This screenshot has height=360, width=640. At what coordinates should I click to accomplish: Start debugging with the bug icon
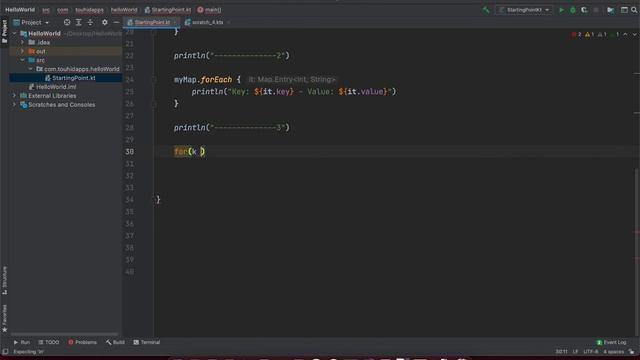pos(573,10)
